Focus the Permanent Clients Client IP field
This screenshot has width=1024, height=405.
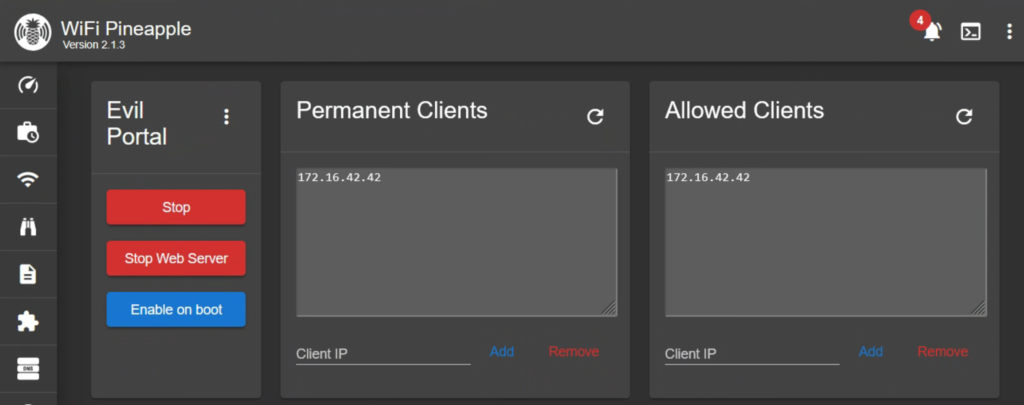383,354
